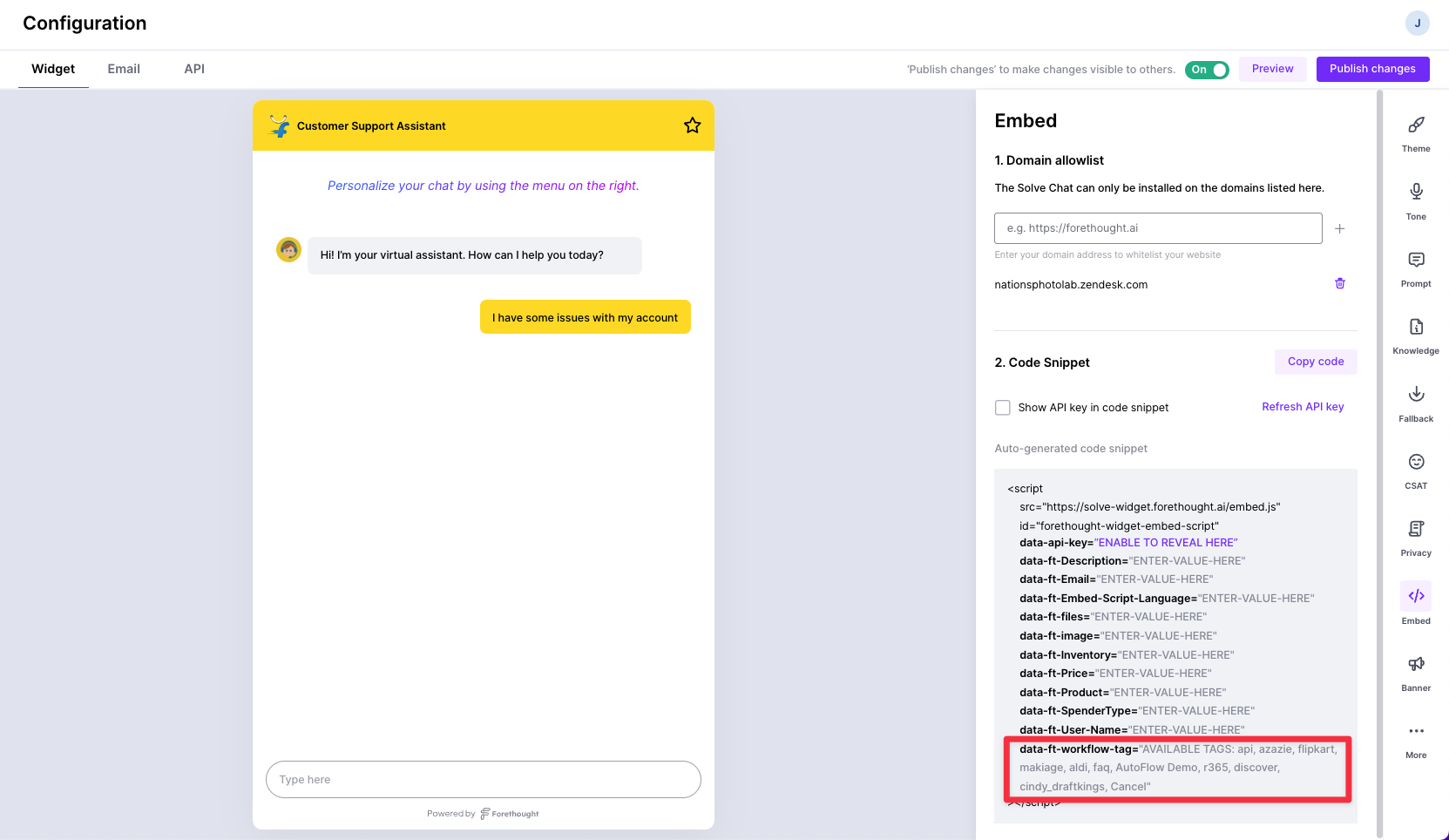Click the Type here chat input
The width and height of the screenshot is (1449, 840).
pyautogui.click(x=484, y=779)
